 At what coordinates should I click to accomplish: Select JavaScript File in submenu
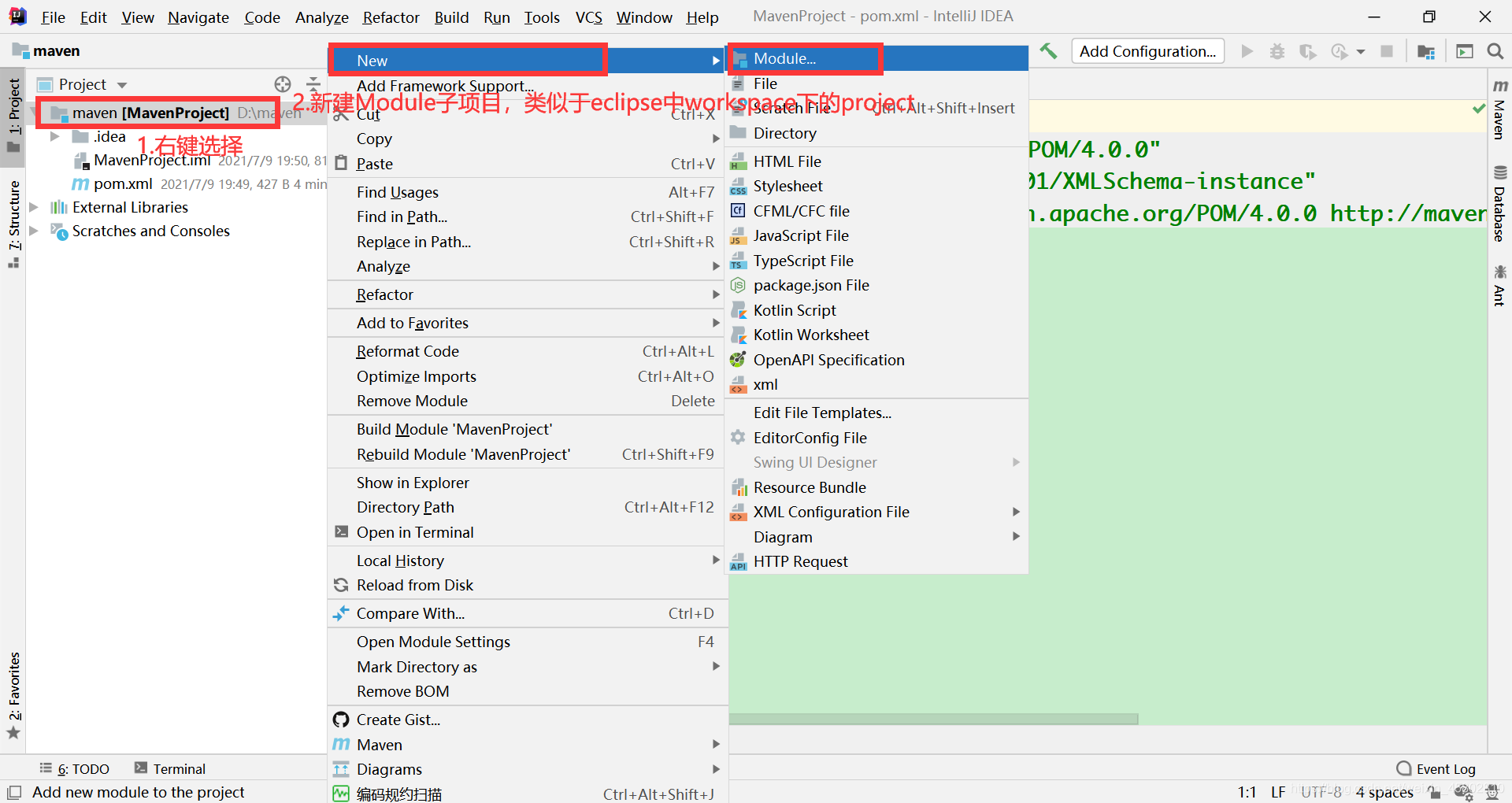[x=877, y=235]
